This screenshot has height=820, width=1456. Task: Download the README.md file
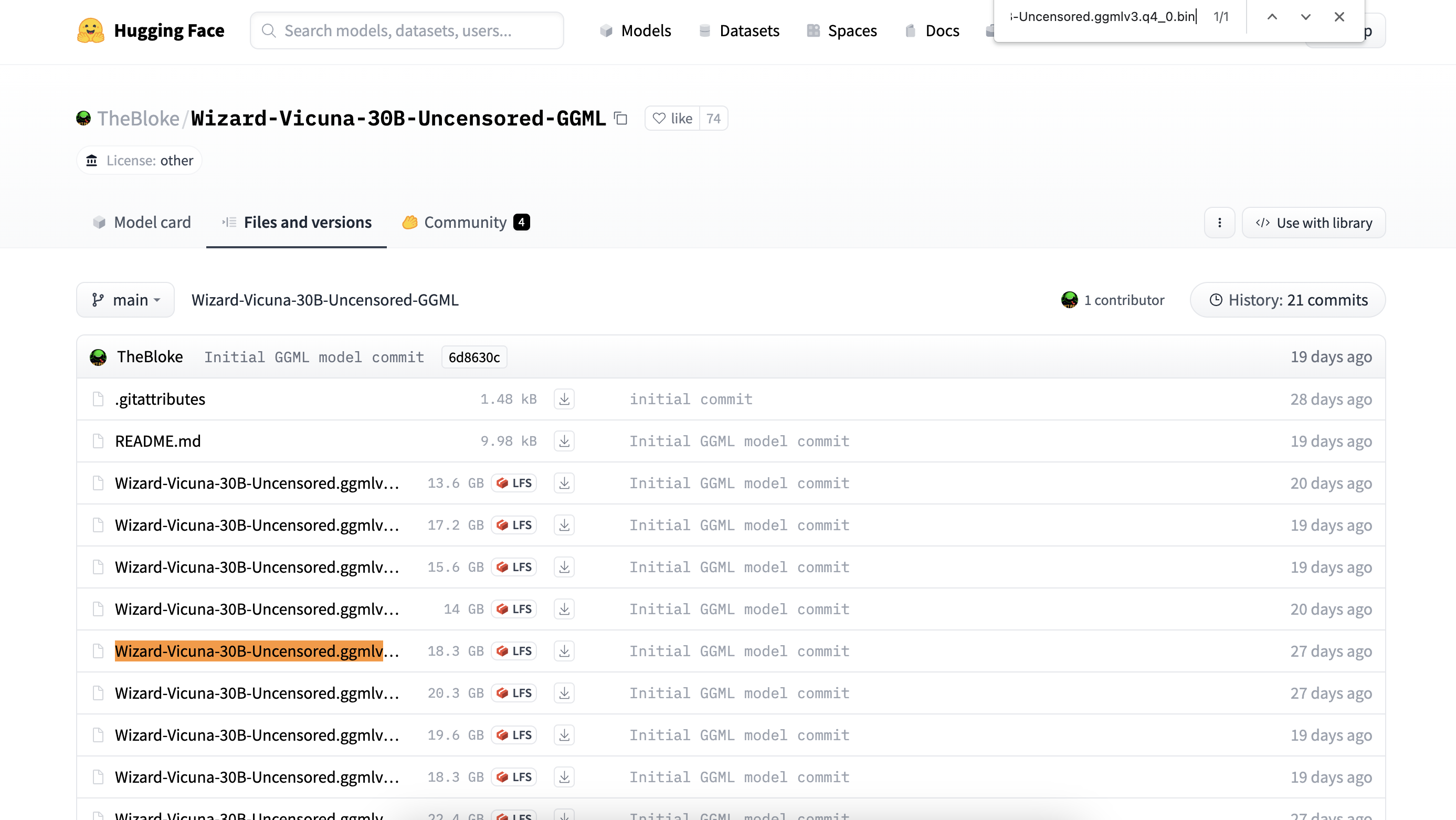(564, 441)
